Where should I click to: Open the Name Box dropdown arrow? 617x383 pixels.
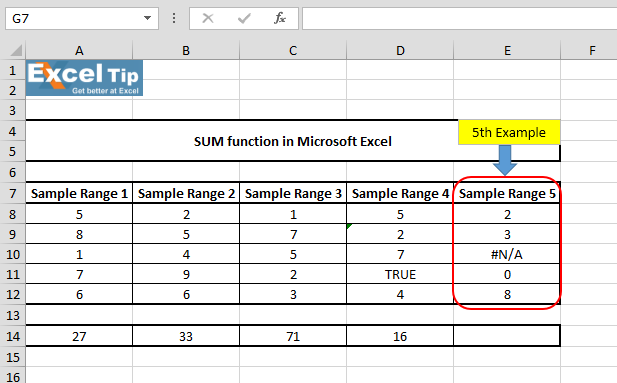click(x=147, y=18)
